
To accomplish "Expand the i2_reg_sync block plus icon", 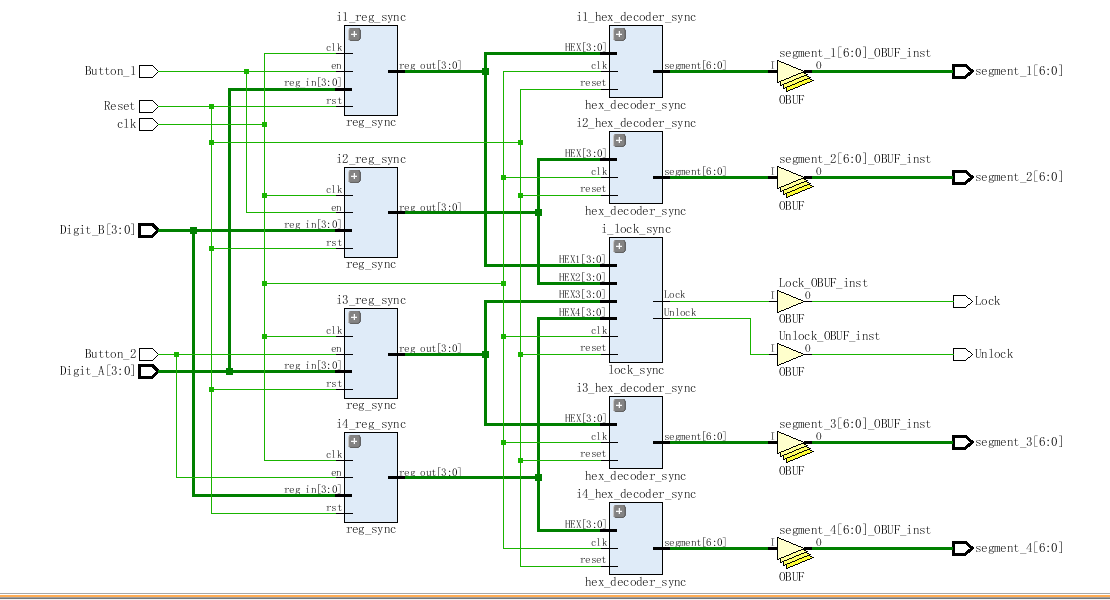I will click(355, 177).
